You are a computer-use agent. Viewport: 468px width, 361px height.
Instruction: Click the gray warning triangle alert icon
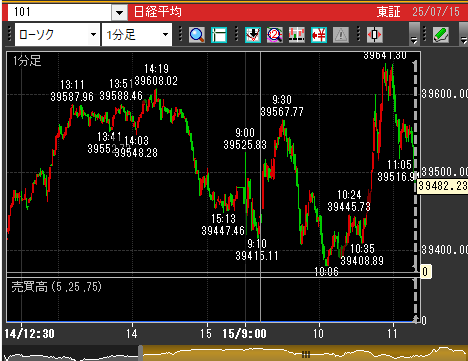click(341, 35)
